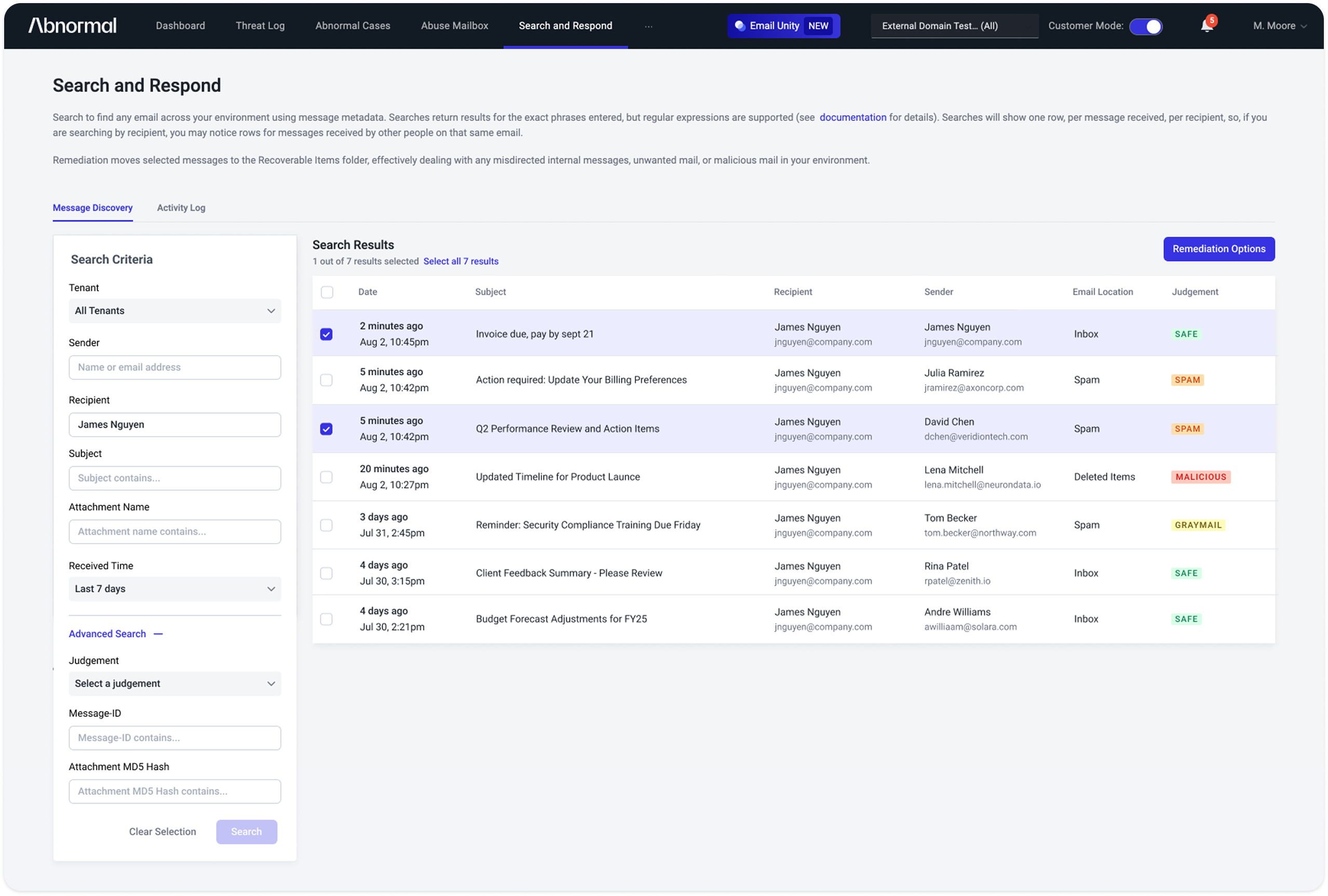Click the GRAYMAIL judgement badge

pos(1198,525)
